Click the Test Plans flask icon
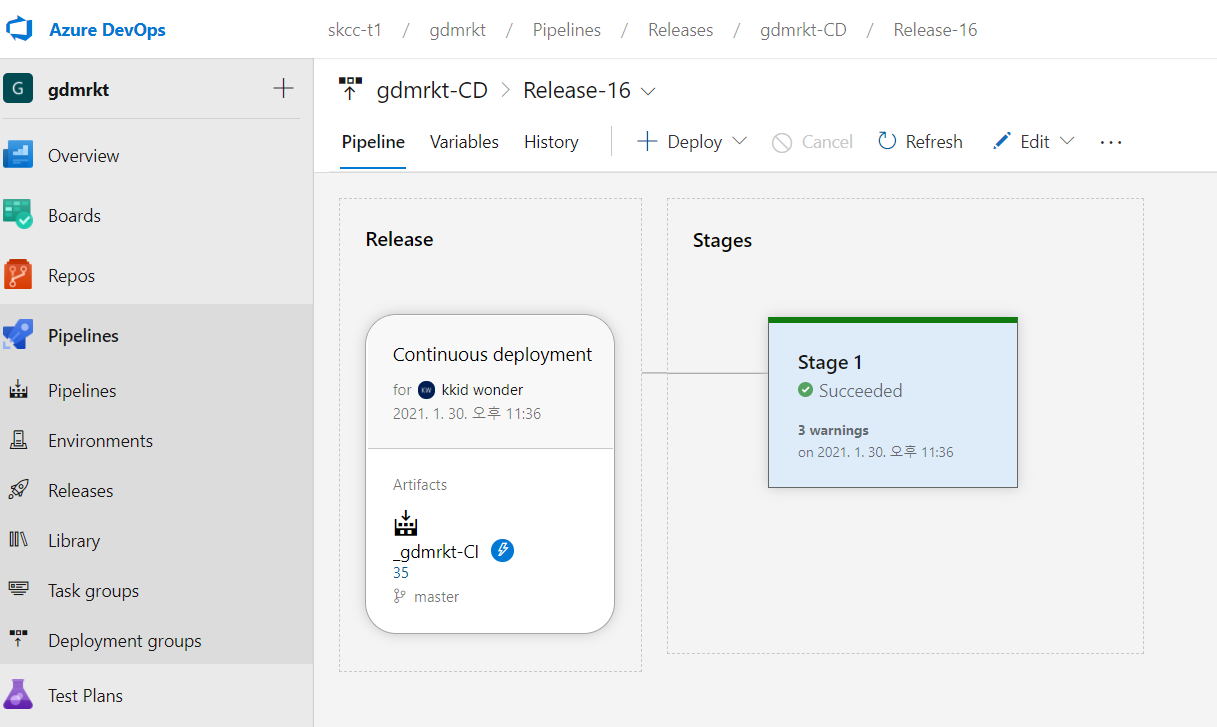Screen dimensions: 1217x727 point(18,695)
